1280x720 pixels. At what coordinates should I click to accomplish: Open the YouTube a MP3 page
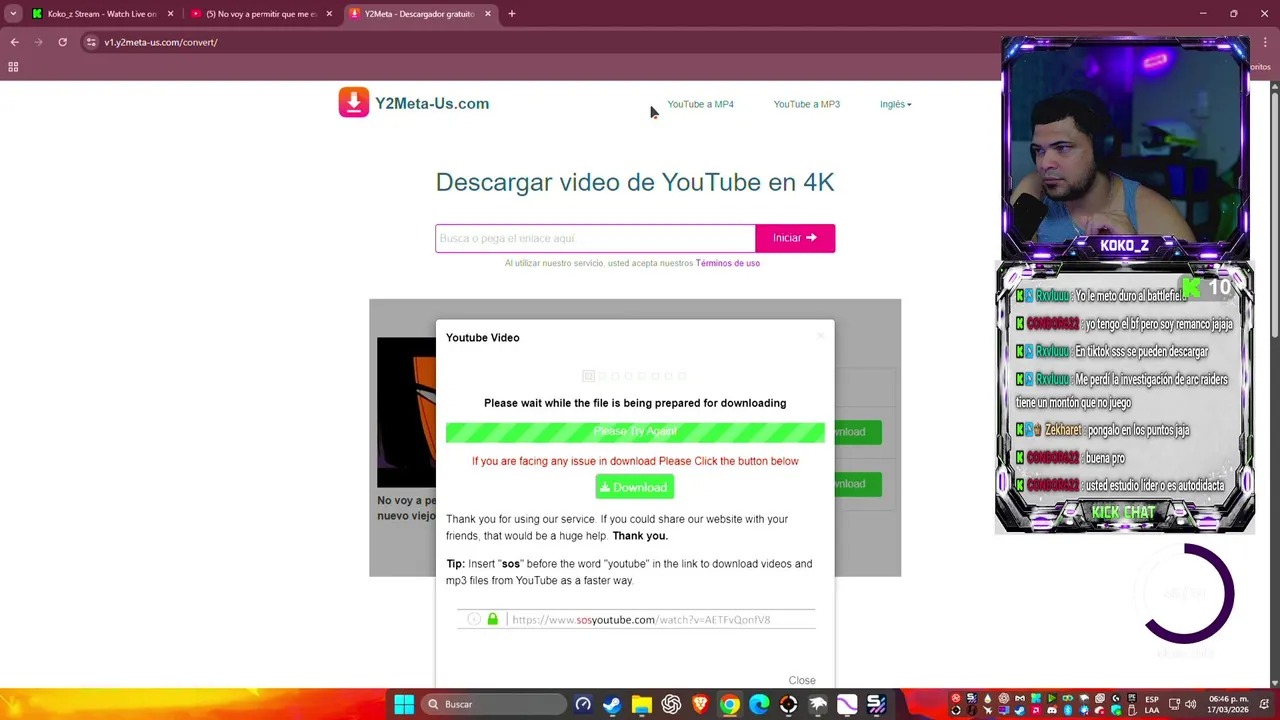click(x=806, y=104)
